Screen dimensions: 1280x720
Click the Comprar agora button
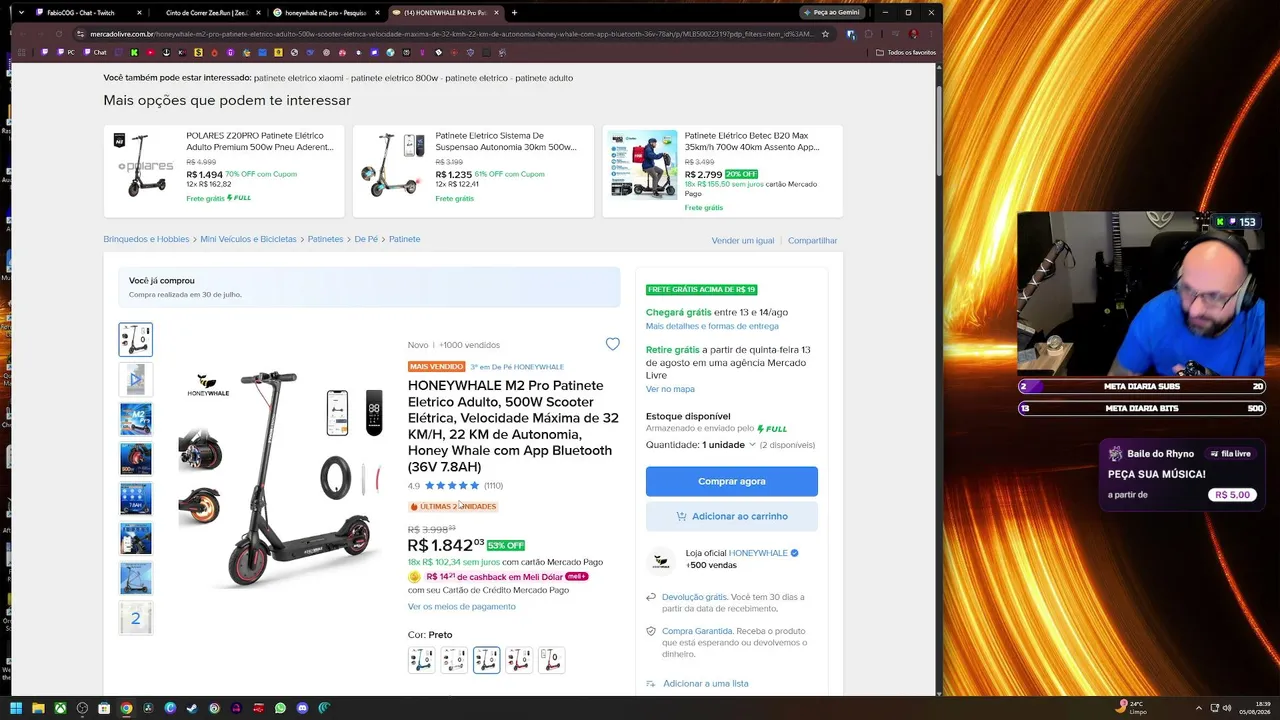coord(732,481)
